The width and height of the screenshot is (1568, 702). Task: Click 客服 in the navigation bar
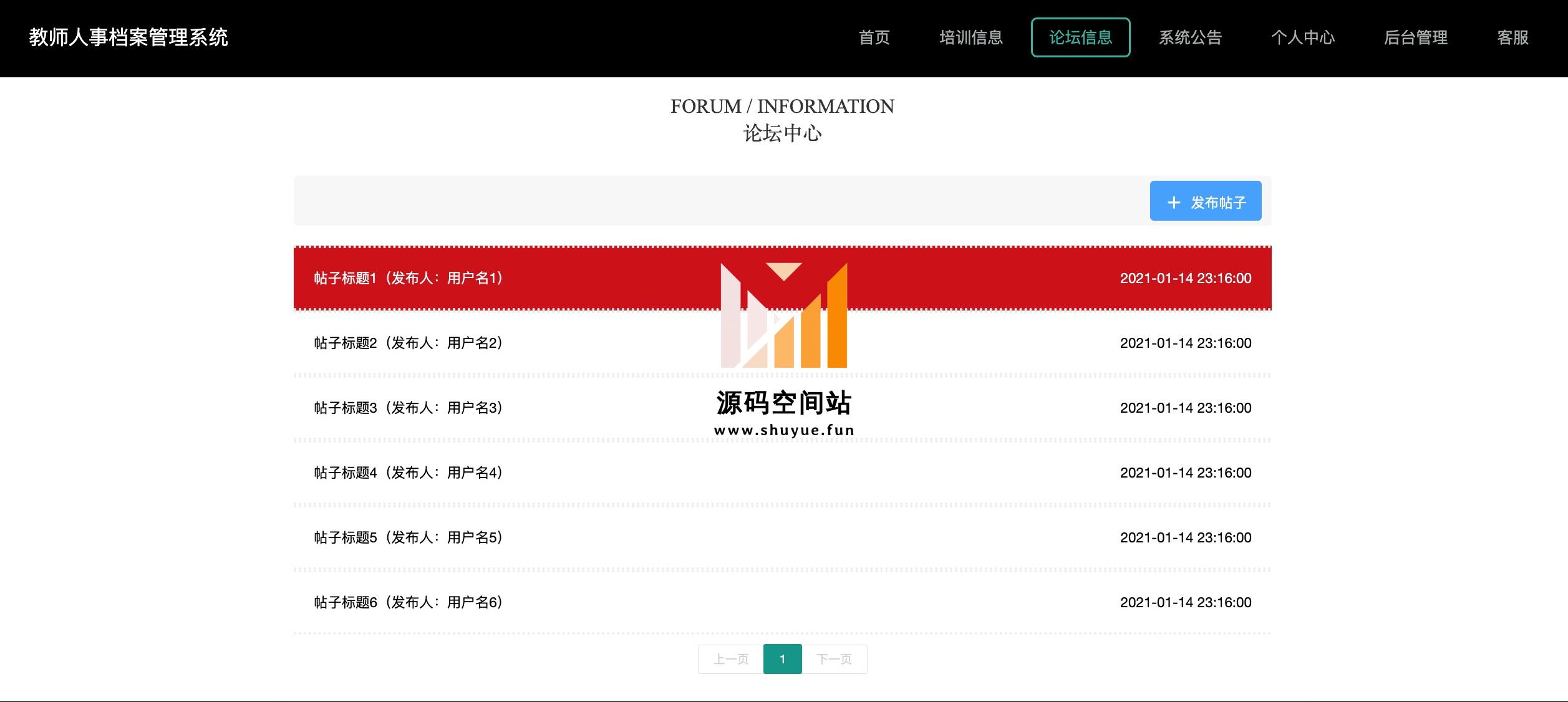(1513, 37)
